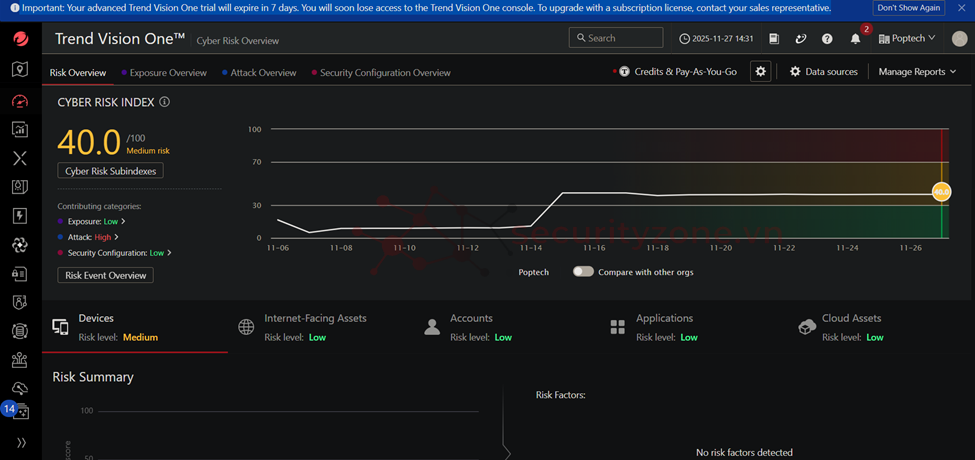Viewport: 975px width, 460px height.
Task: Click the Cyber Risk Index info icon
Action: click(x=165, y=102)
